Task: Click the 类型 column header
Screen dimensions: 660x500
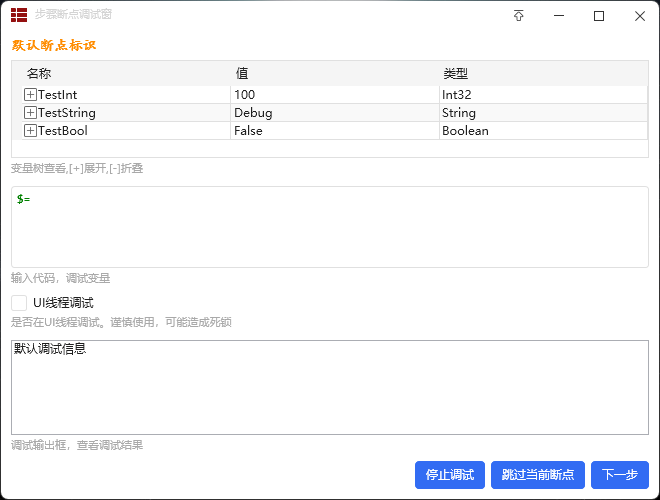Action: tap(455, 74)
